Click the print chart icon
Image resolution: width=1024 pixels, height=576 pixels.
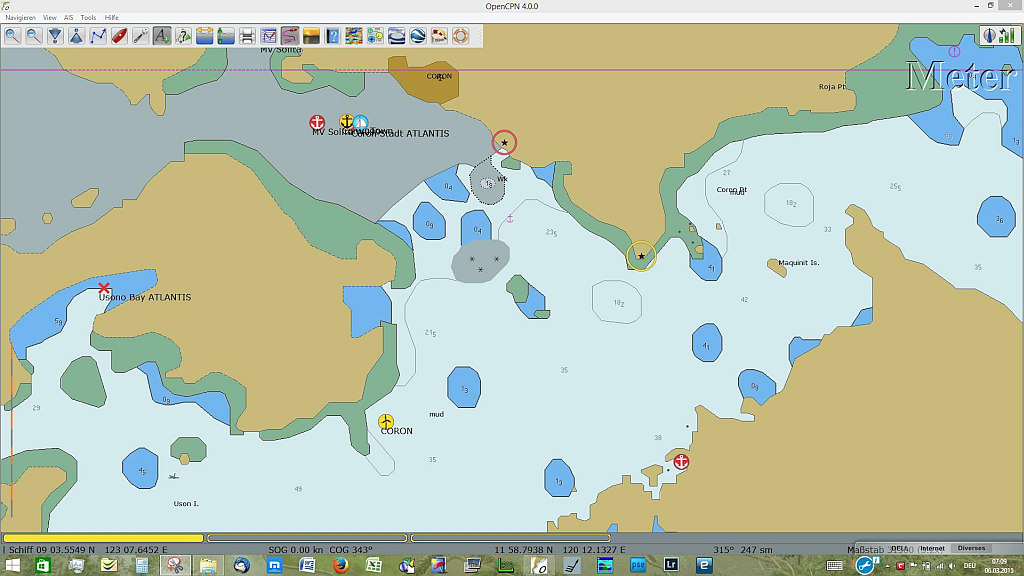click(x=247, y=36)
